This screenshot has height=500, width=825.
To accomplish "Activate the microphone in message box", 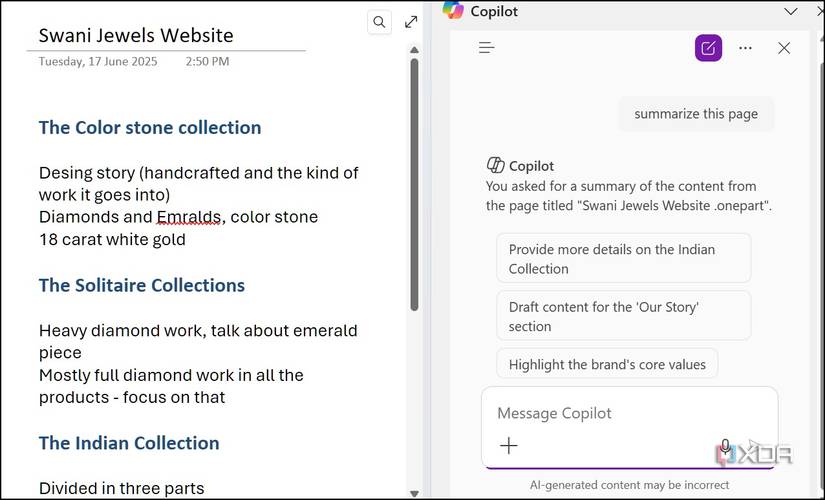I will pos(725,446).
